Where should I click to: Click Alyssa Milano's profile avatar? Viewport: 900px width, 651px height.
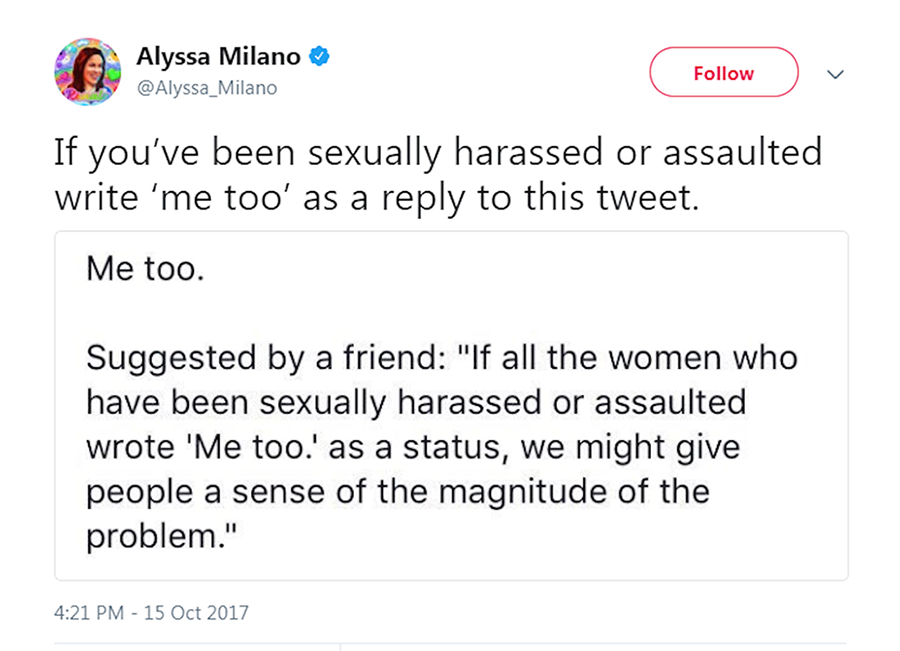tap(87, 72)
